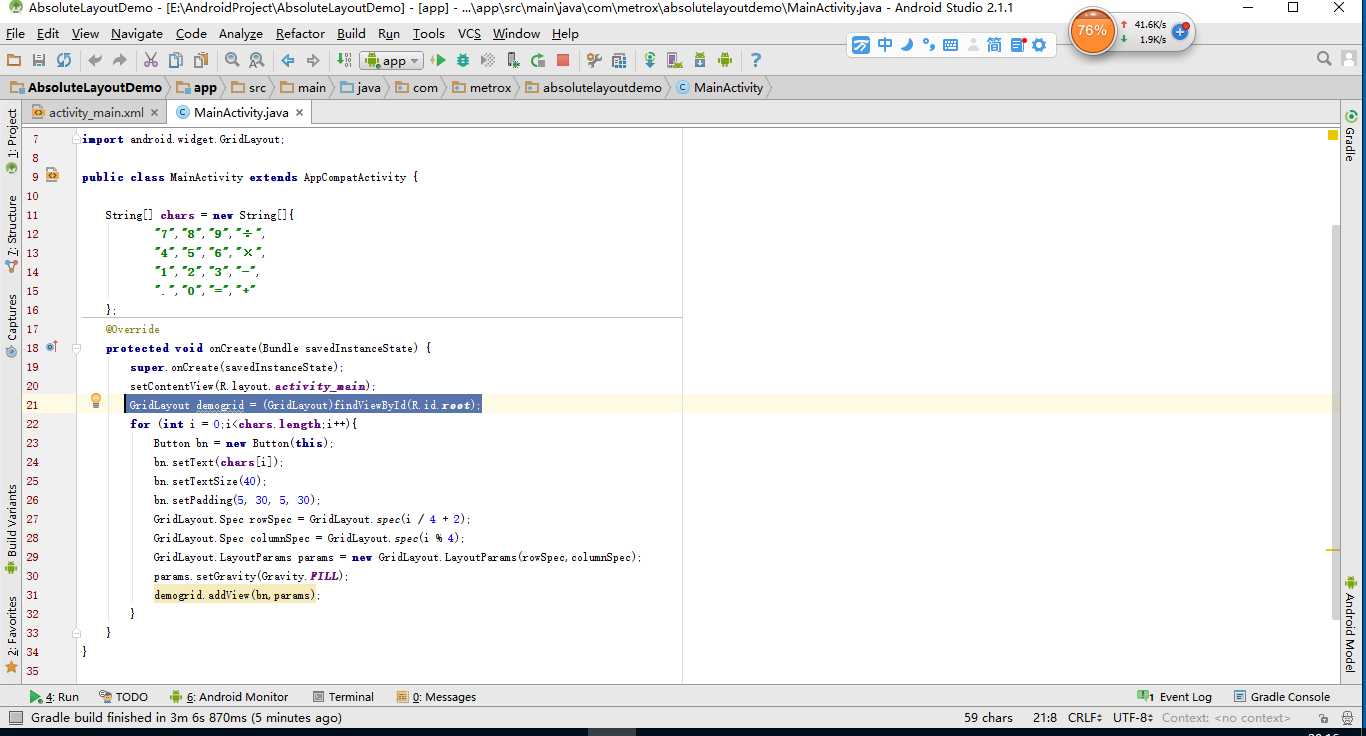Click the Copy icon in toolbar
Screen dimensions: 1366x736
tap(175, 60)
